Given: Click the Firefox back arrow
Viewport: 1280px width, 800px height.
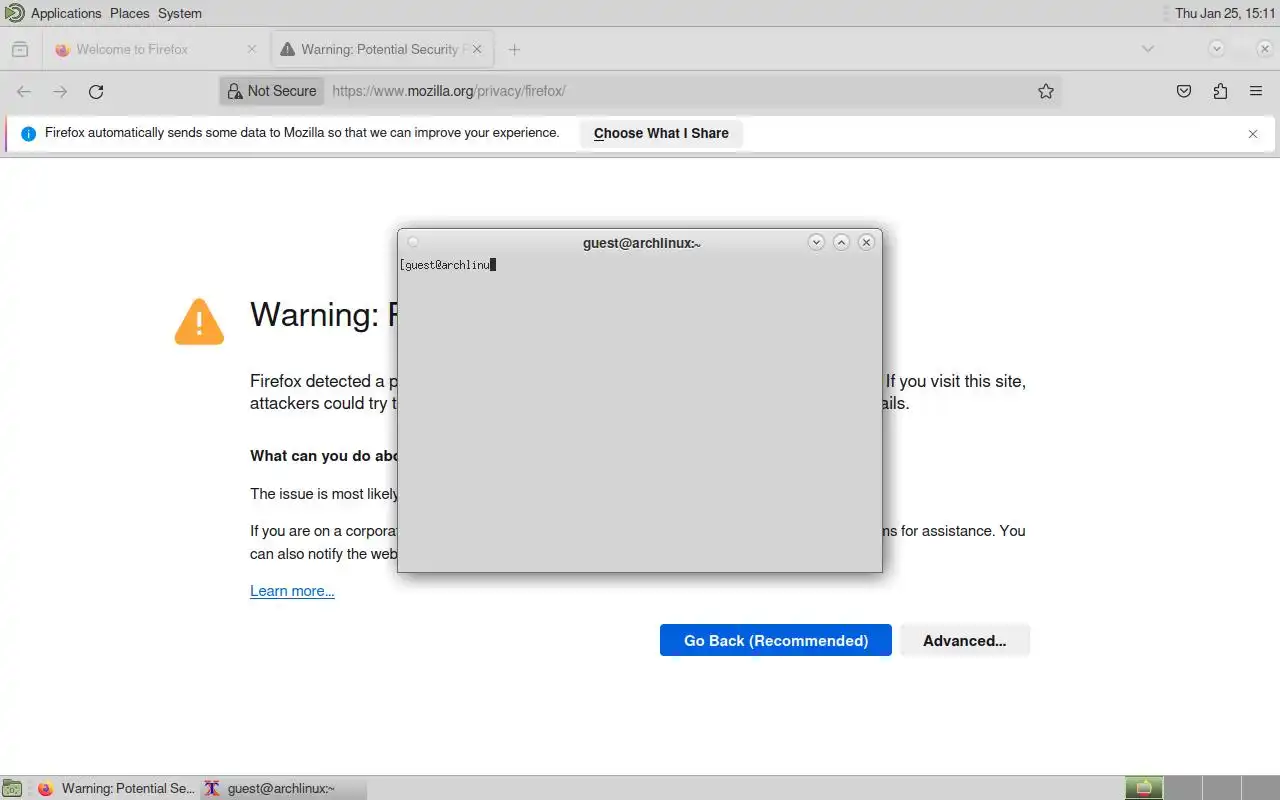Looking at the screenshot, I should [x=24, y=91].
